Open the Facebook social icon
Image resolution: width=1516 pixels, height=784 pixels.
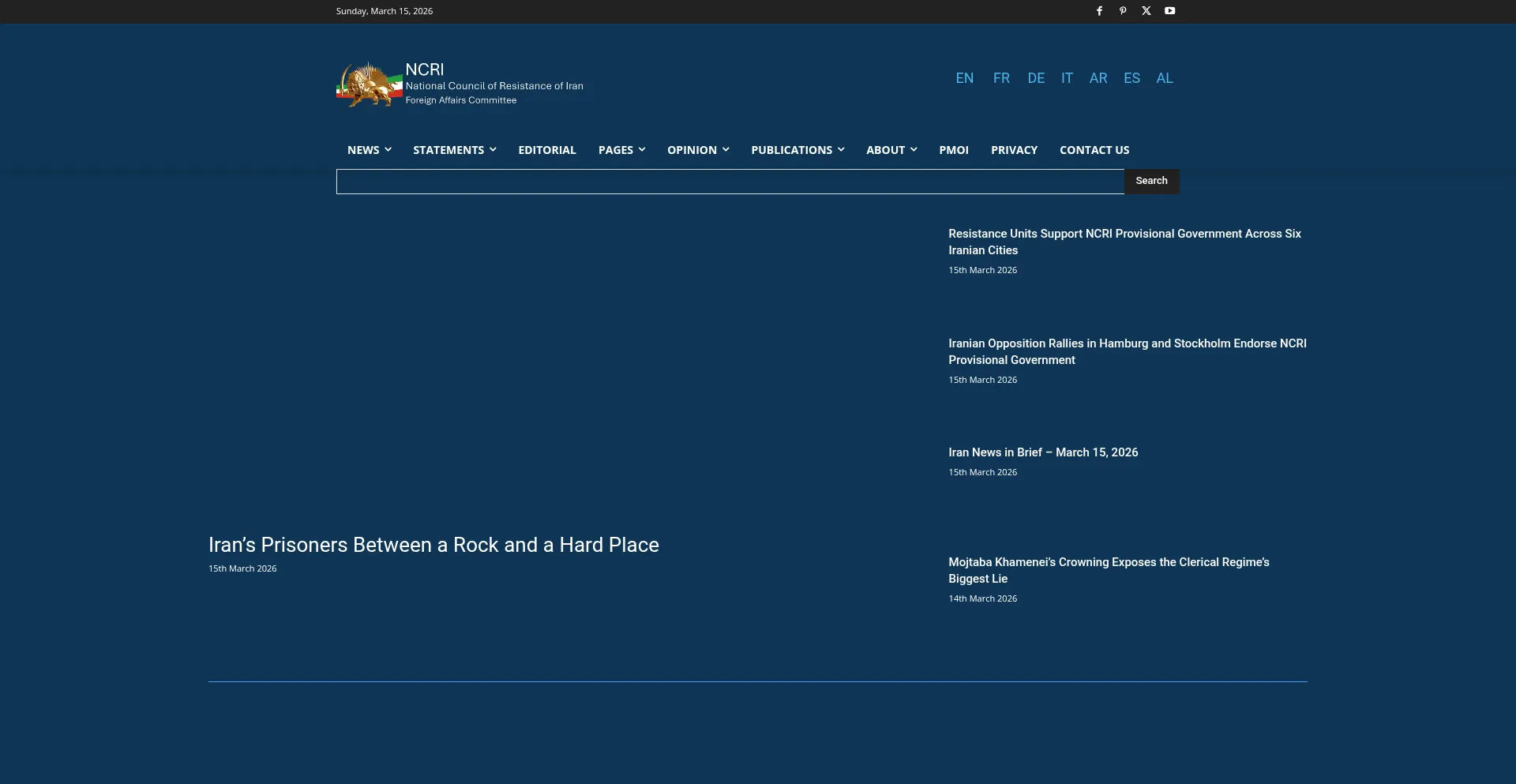click(1099, 11)
